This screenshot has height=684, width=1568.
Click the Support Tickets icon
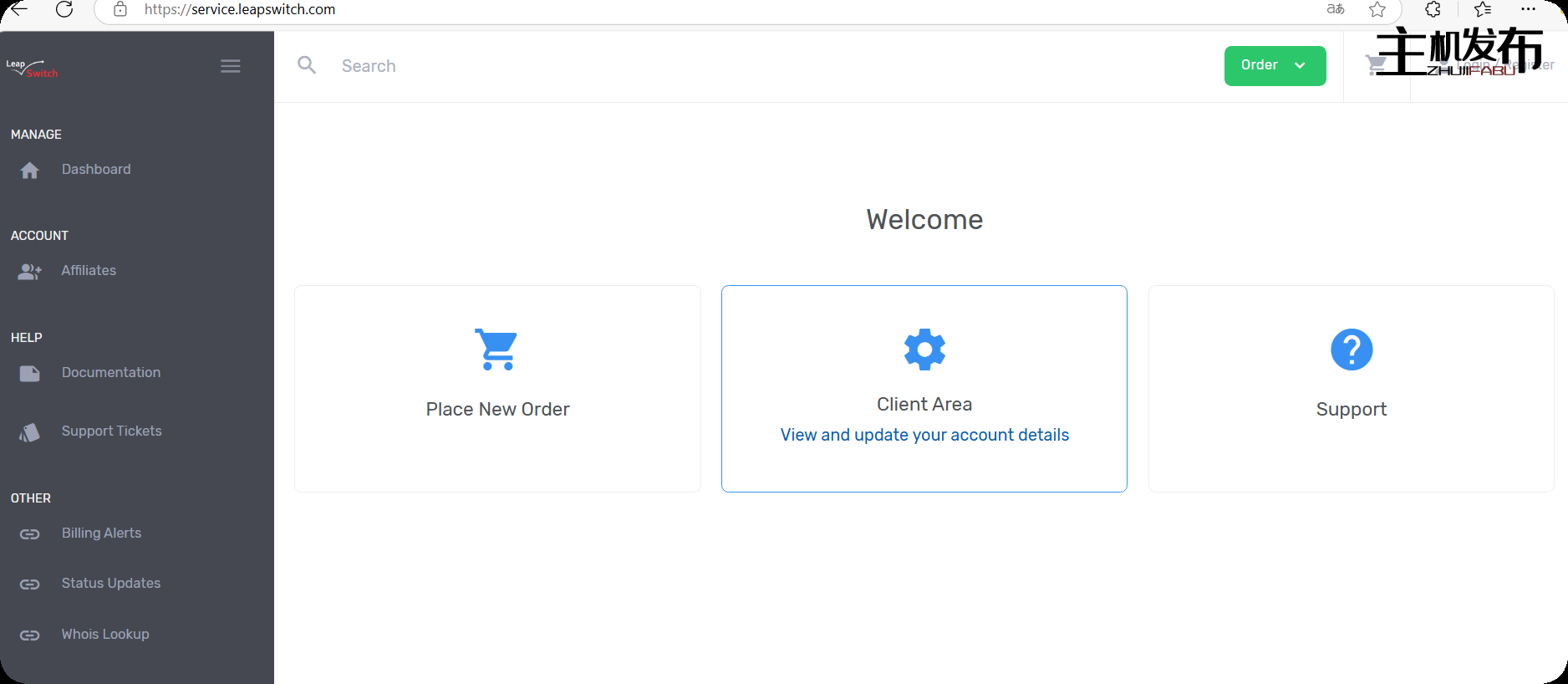(30, 432)
